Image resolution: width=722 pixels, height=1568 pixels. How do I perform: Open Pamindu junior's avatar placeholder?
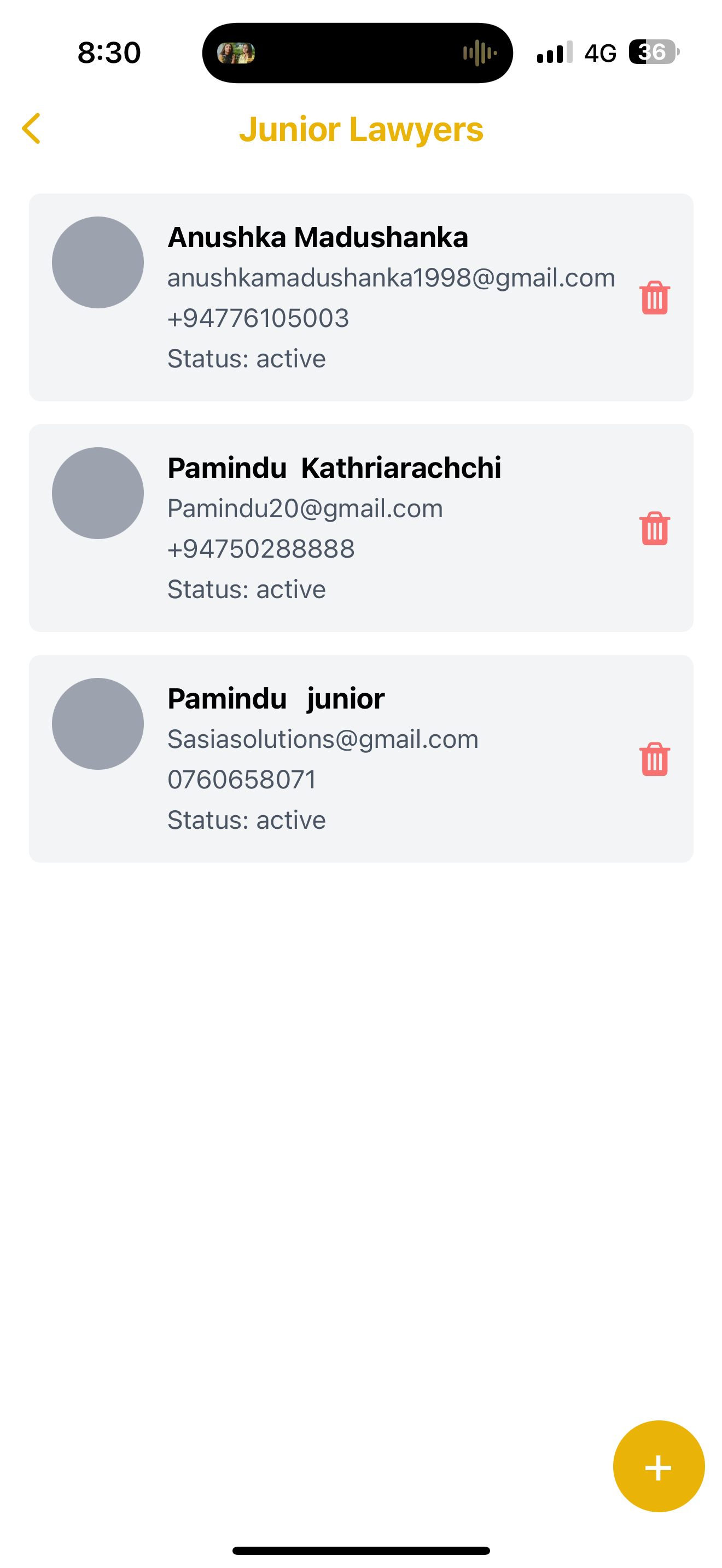pyautogui.click(x=98, y=724)
